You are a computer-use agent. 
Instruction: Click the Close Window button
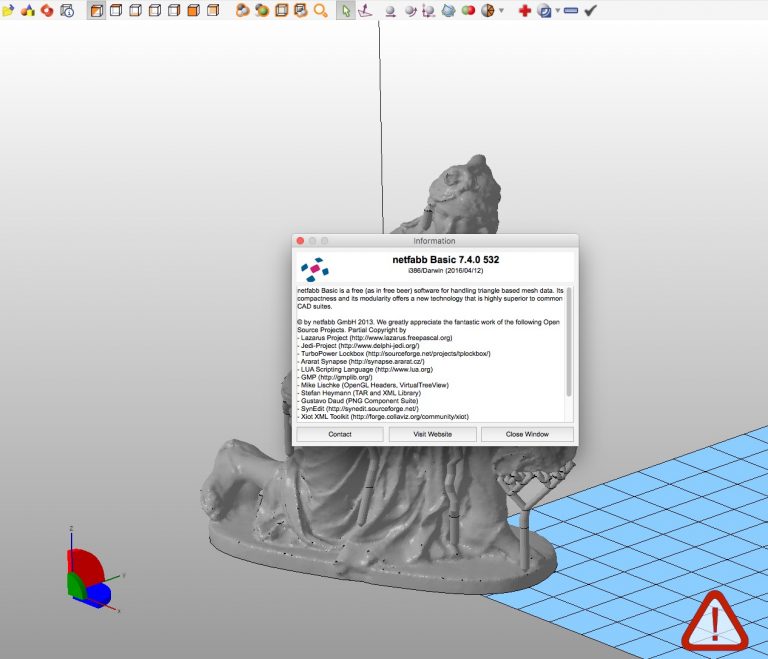[527, 434]
